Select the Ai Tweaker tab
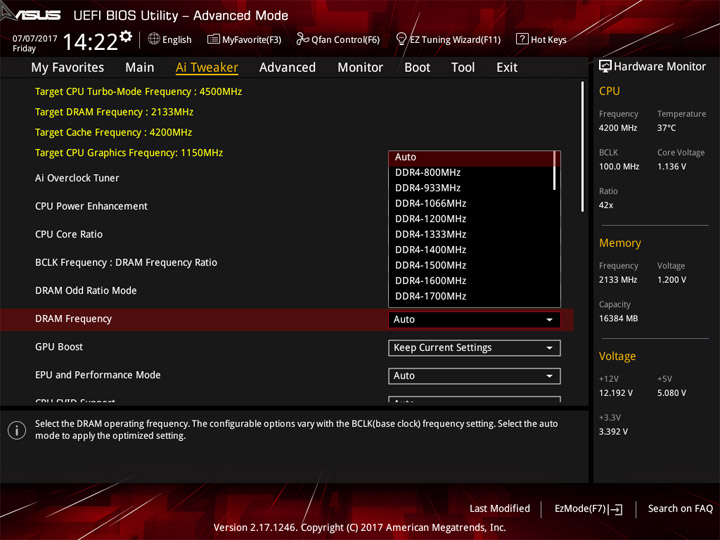The image size is (720, 540). pyautogui.click(x=207, y=68)
